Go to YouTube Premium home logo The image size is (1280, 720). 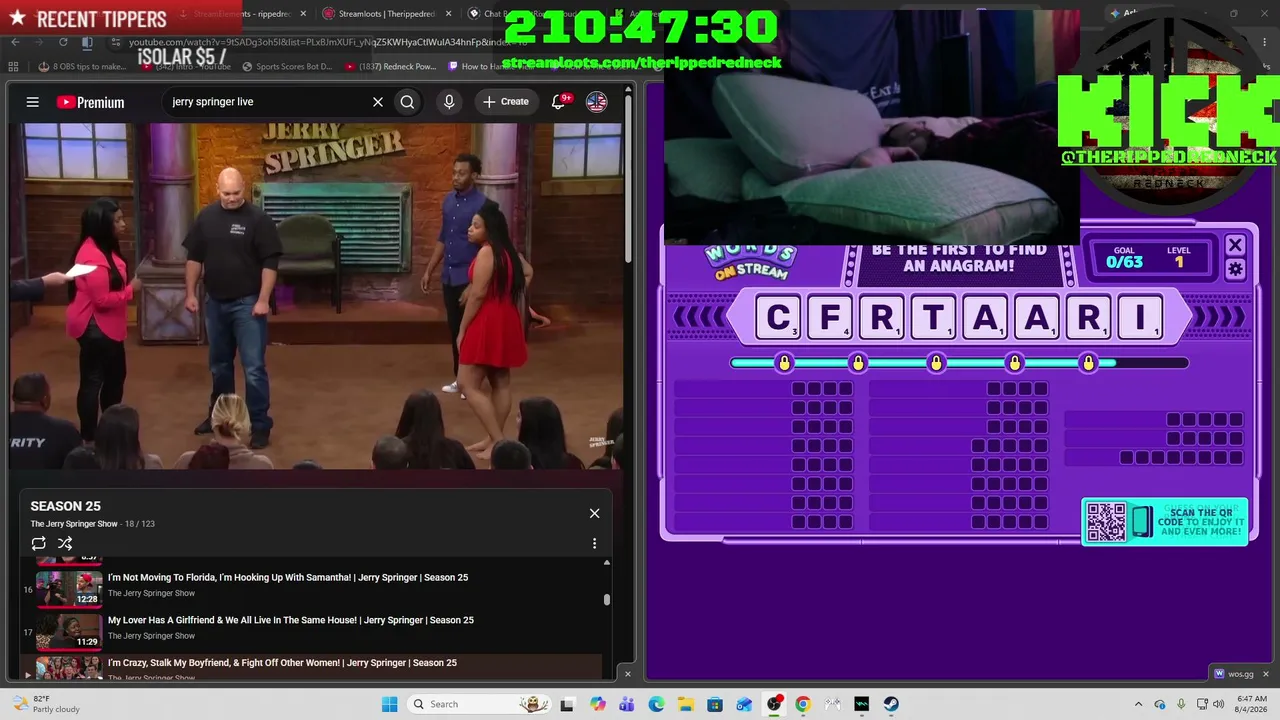click(91, 102)
